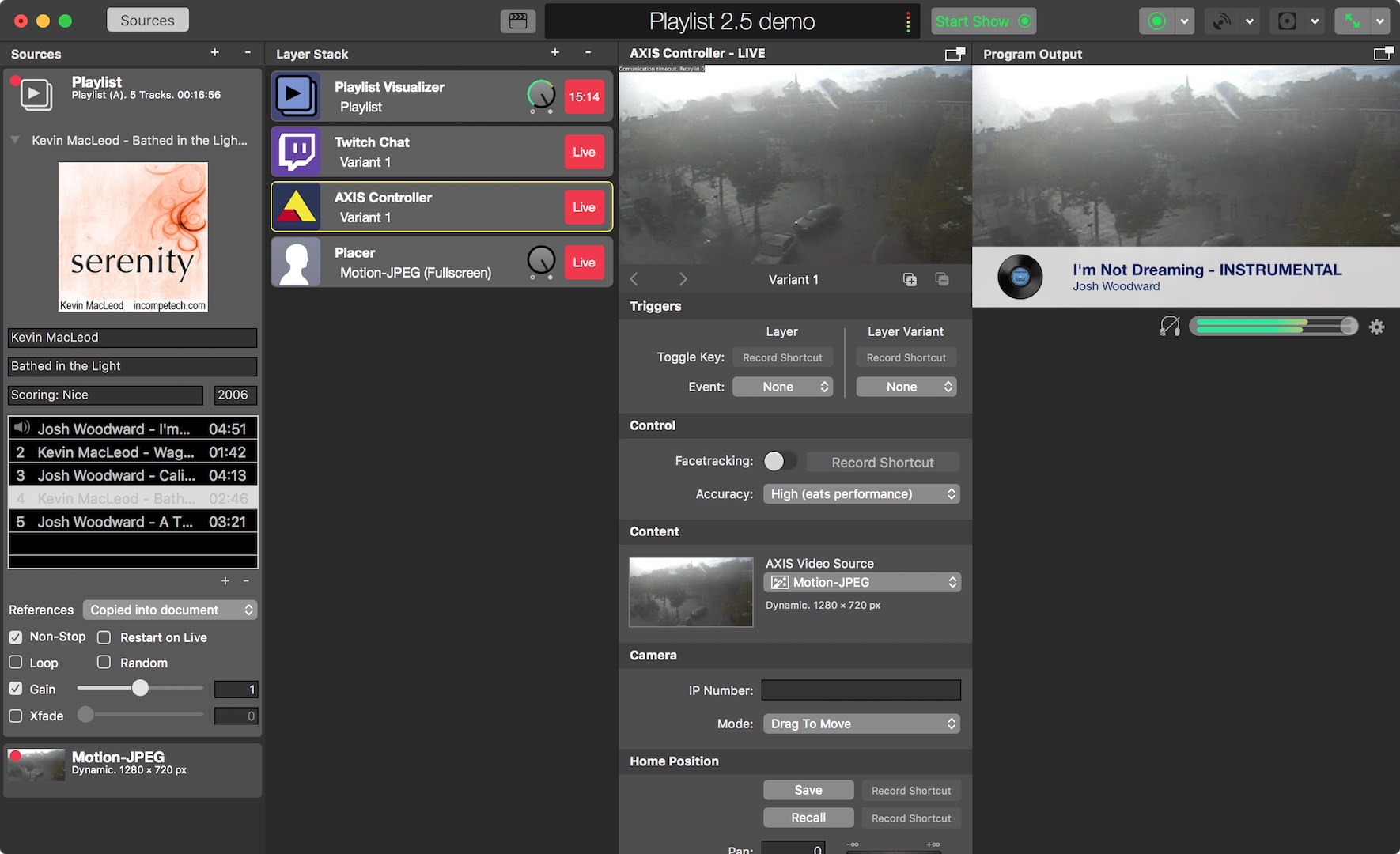Click the add variant duplicate icon
This screenshot has height=854, width=1400.
tap(910, 279)
